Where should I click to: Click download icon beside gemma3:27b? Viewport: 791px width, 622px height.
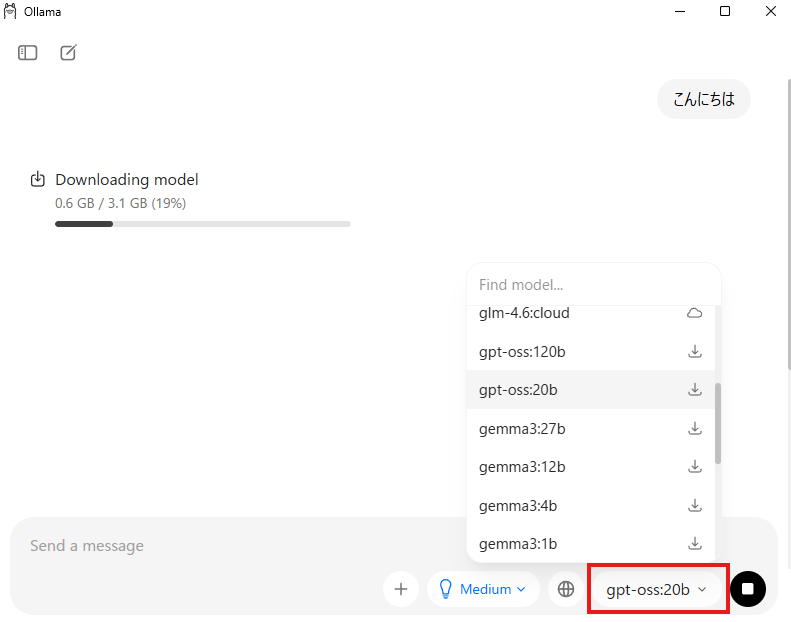click(695, 429)
